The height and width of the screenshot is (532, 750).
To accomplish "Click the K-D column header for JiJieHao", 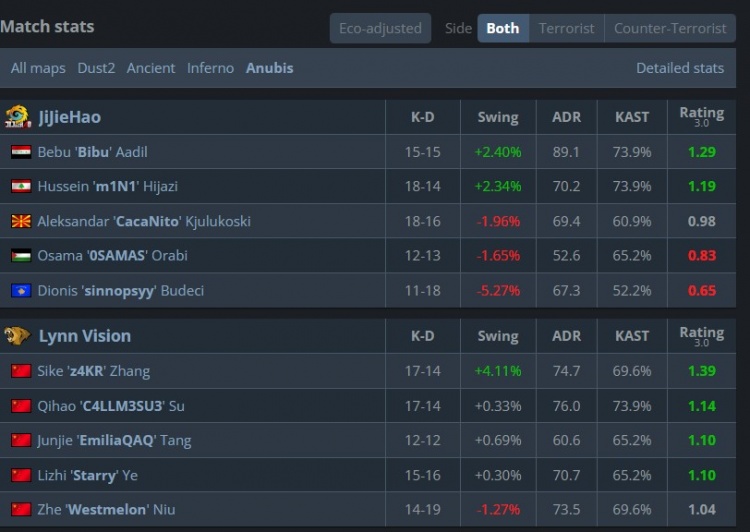I will pos(423,117).
